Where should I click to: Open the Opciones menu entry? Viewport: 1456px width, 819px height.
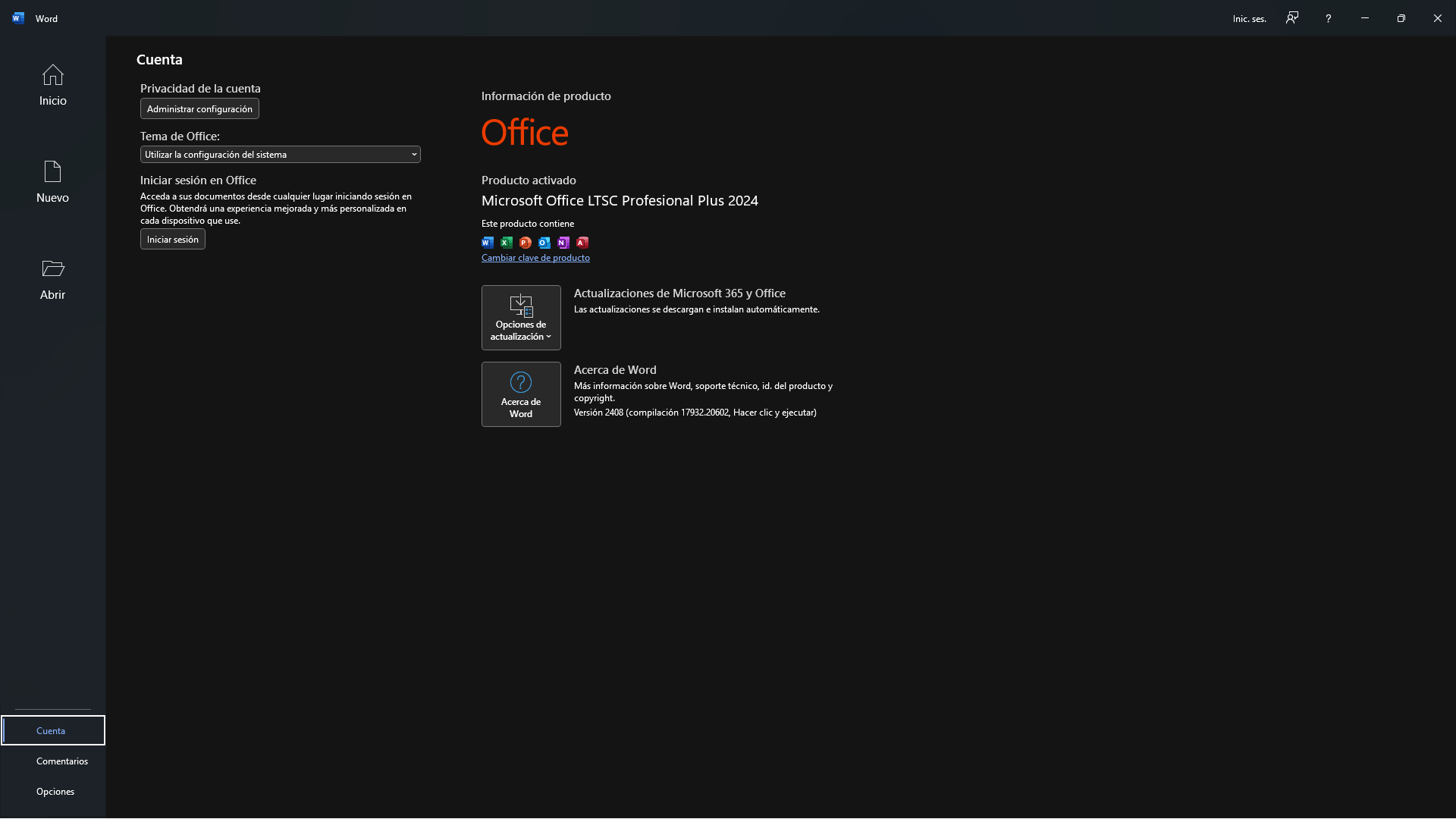pos(55,791)
